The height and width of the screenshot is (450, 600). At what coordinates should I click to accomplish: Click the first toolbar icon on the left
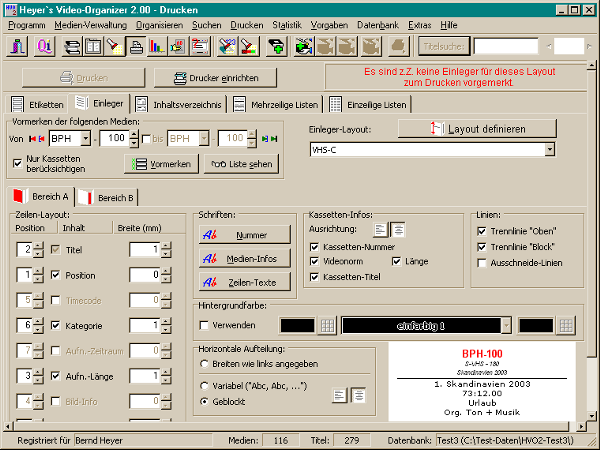[20, 46]
